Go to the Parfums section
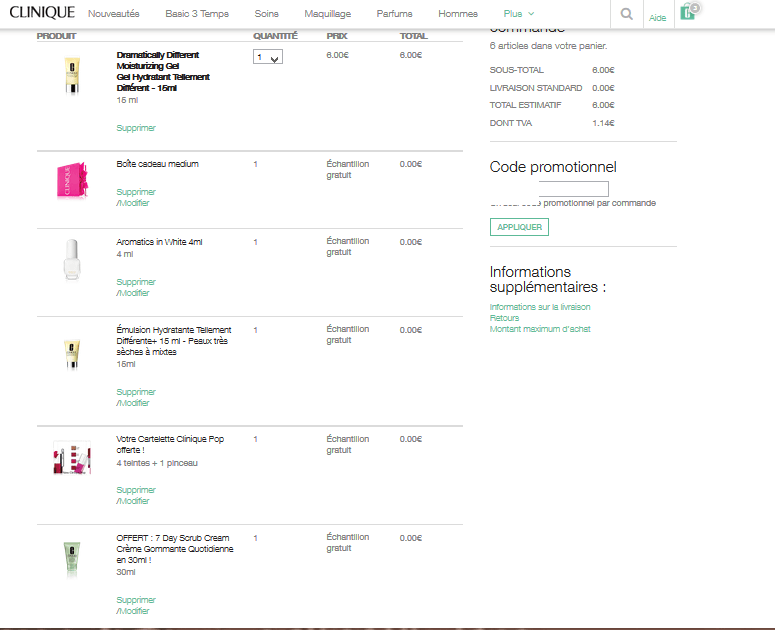The image size is (775, 630). (394, 14)
